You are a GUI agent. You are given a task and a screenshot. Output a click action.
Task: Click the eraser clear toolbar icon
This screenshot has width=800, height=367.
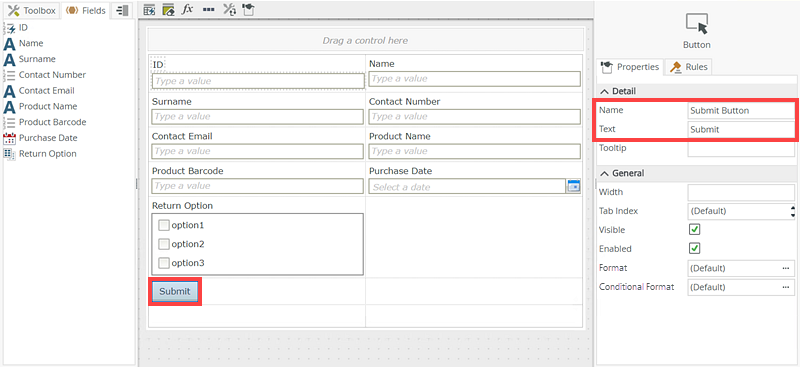(x=168, y=9)
